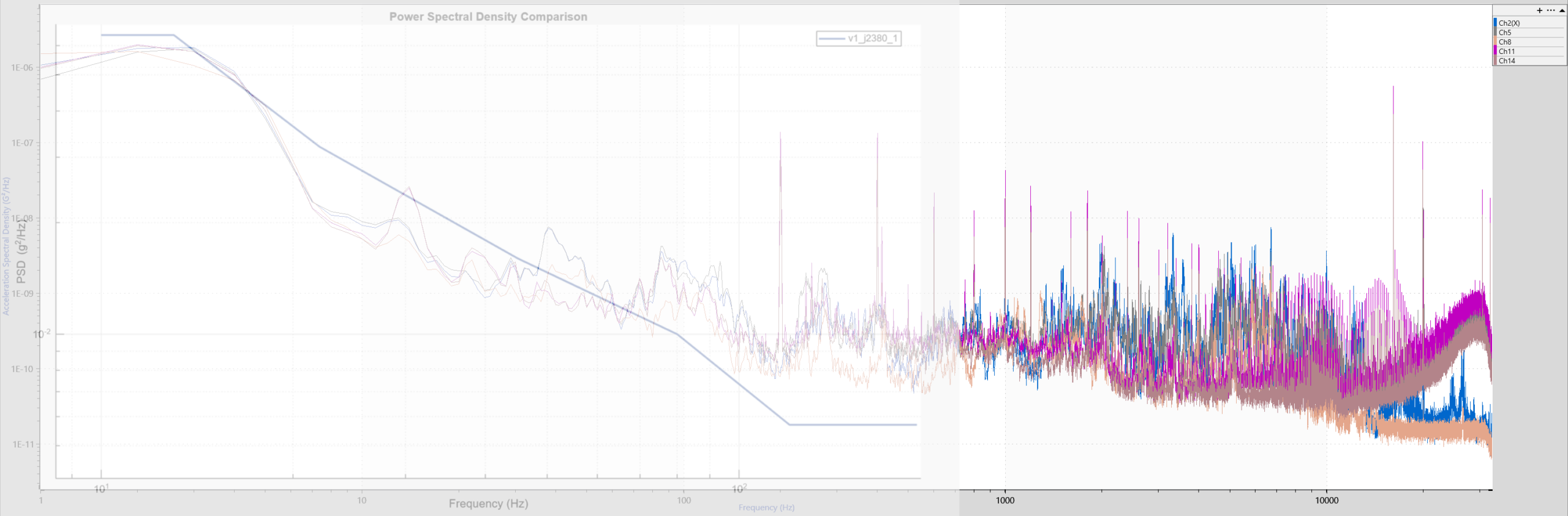This screenshot has width=1568, height=516.
Task: Click the mauve Ch14 color swatch
Action: tap(1495, 61)
